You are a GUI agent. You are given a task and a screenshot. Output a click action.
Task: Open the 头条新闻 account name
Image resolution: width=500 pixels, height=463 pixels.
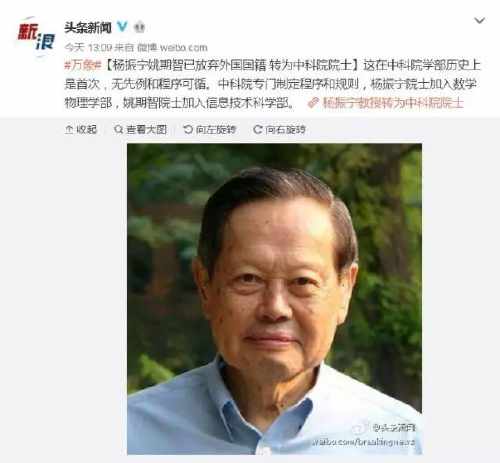pos(88,28)
